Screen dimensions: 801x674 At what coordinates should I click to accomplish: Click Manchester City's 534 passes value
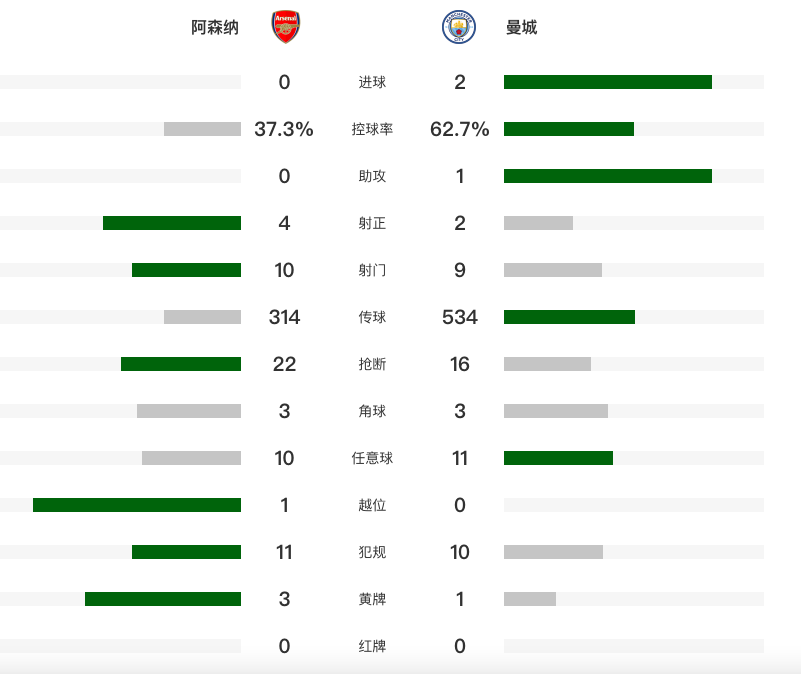coord(460,317)
